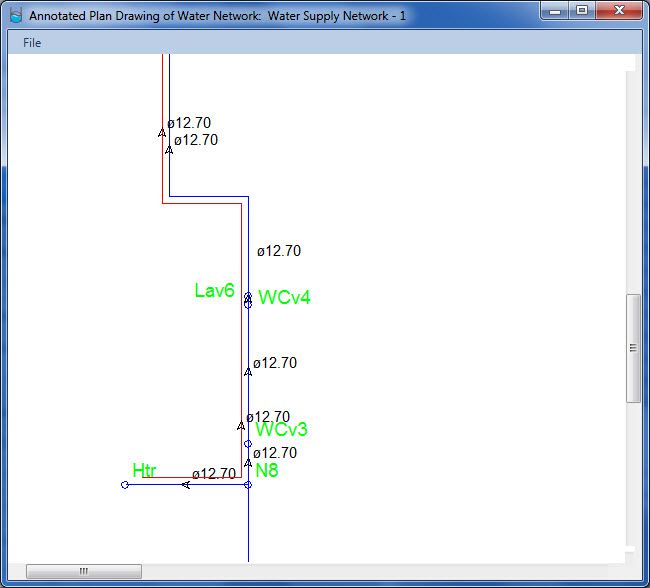Click the green N8 node label
650x588 pixels.
pos(266,471)
